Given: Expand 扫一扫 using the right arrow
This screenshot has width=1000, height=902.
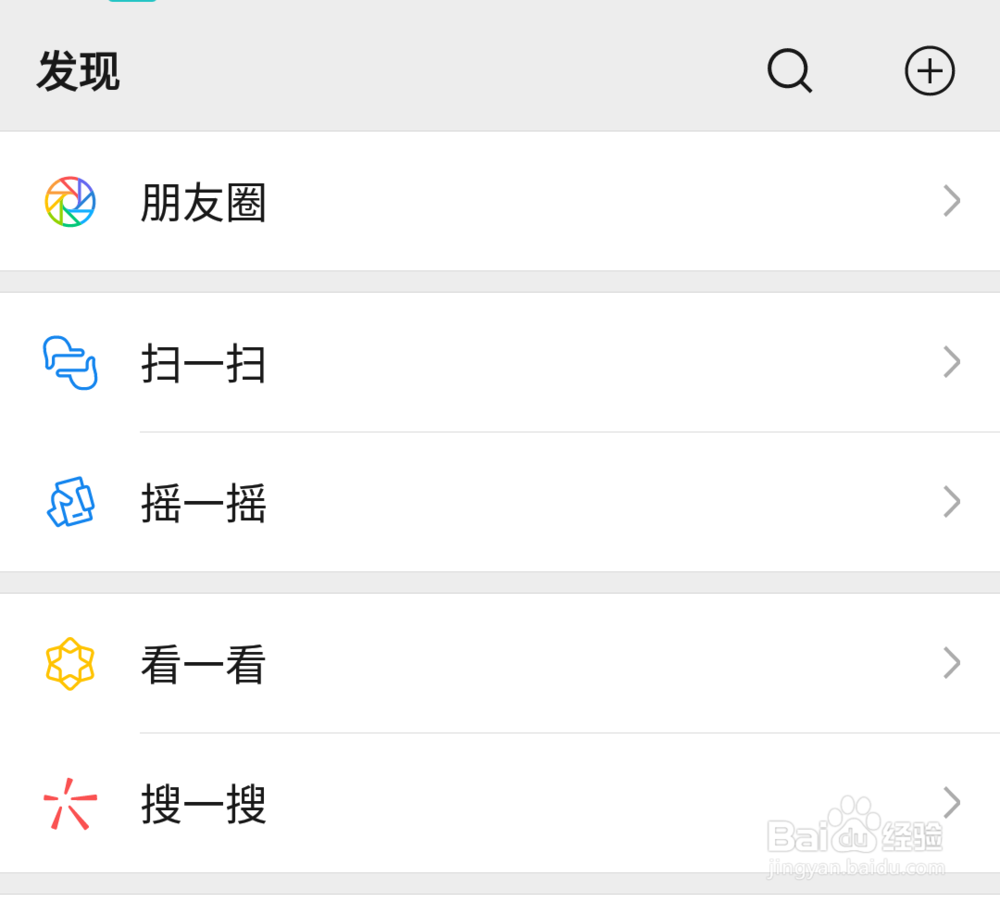Looking at the screenshot, I should pyautogui.click(x=951, y=362).
